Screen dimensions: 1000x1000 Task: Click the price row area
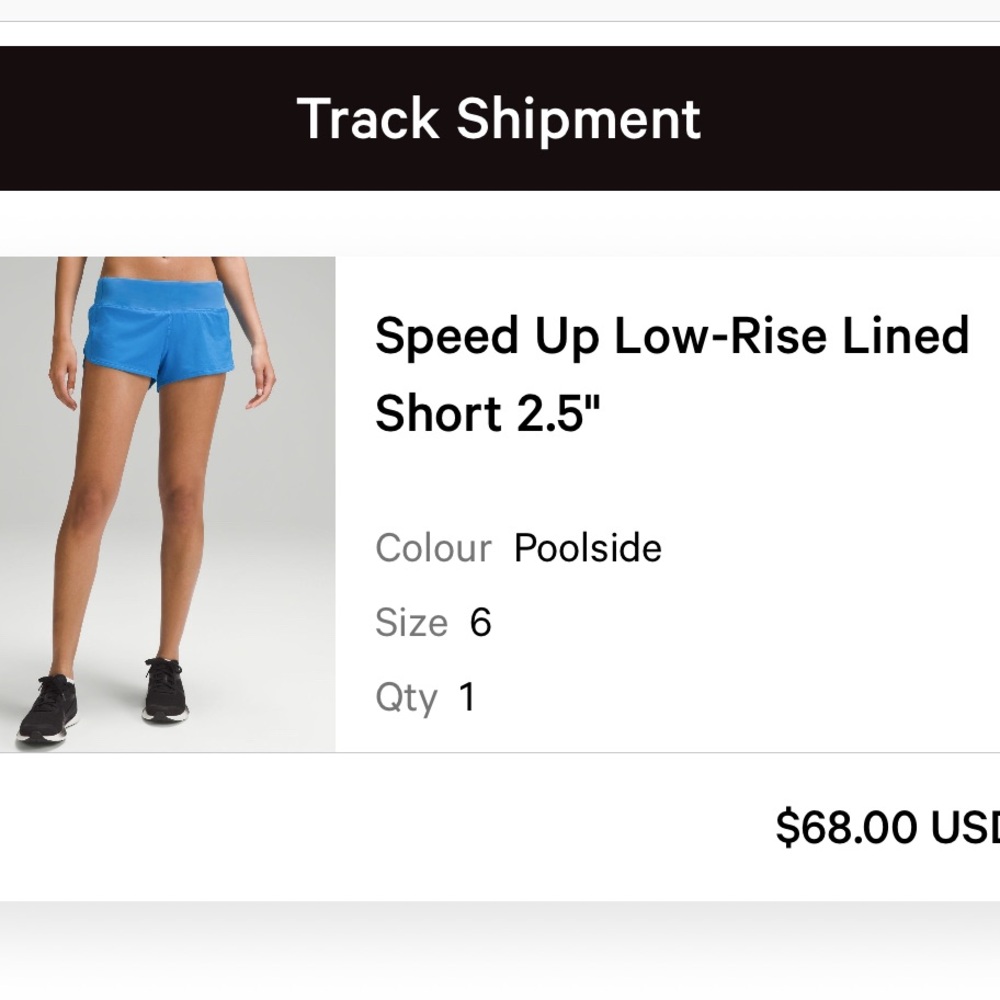tap(700, 825)
